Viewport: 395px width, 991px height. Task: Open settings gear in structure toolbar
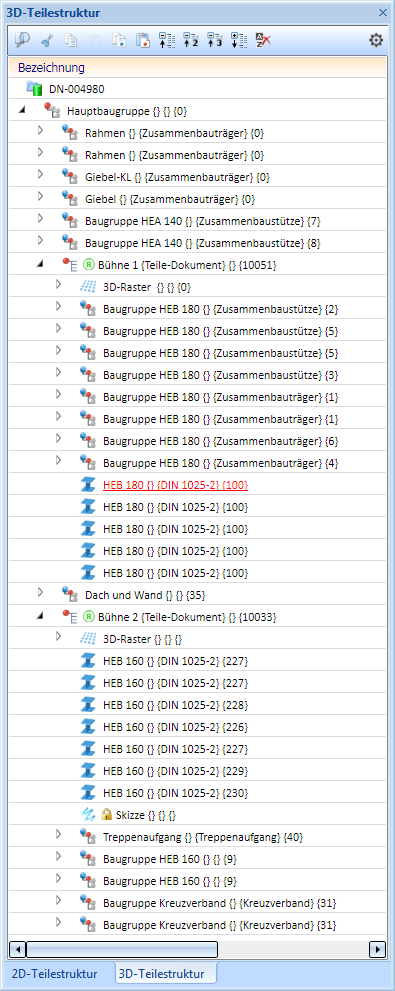click(376, 40)
